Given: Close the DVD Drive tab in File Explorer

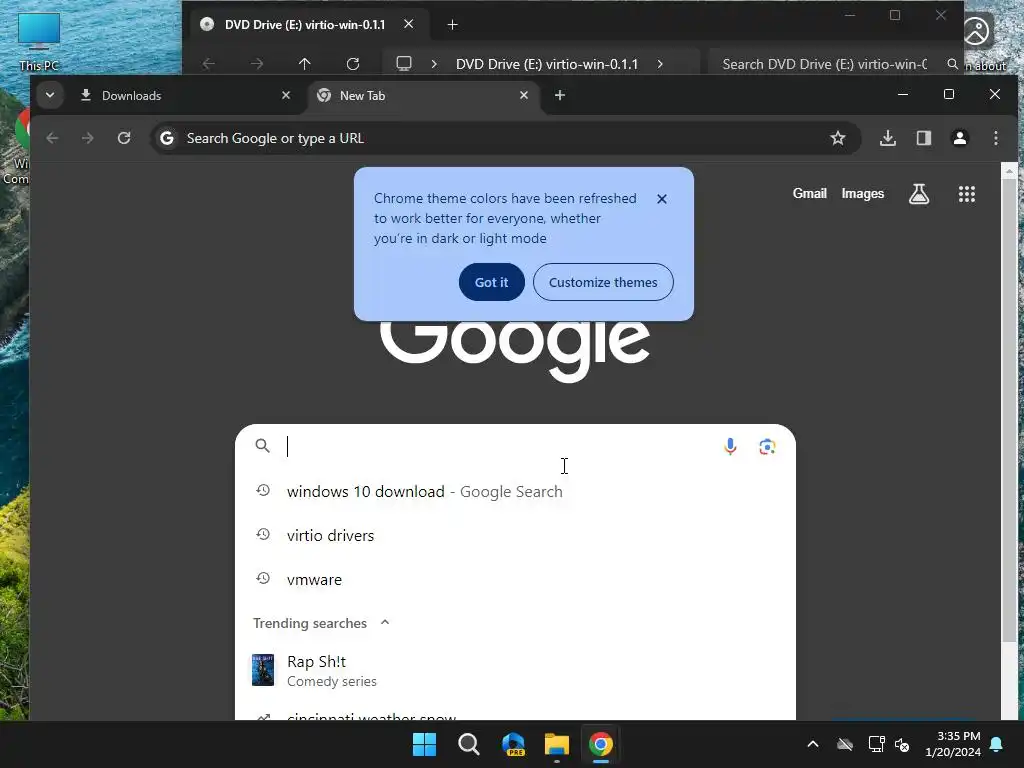Looking at the screenshot, I should pyautogui.click(x=408, y=24).
